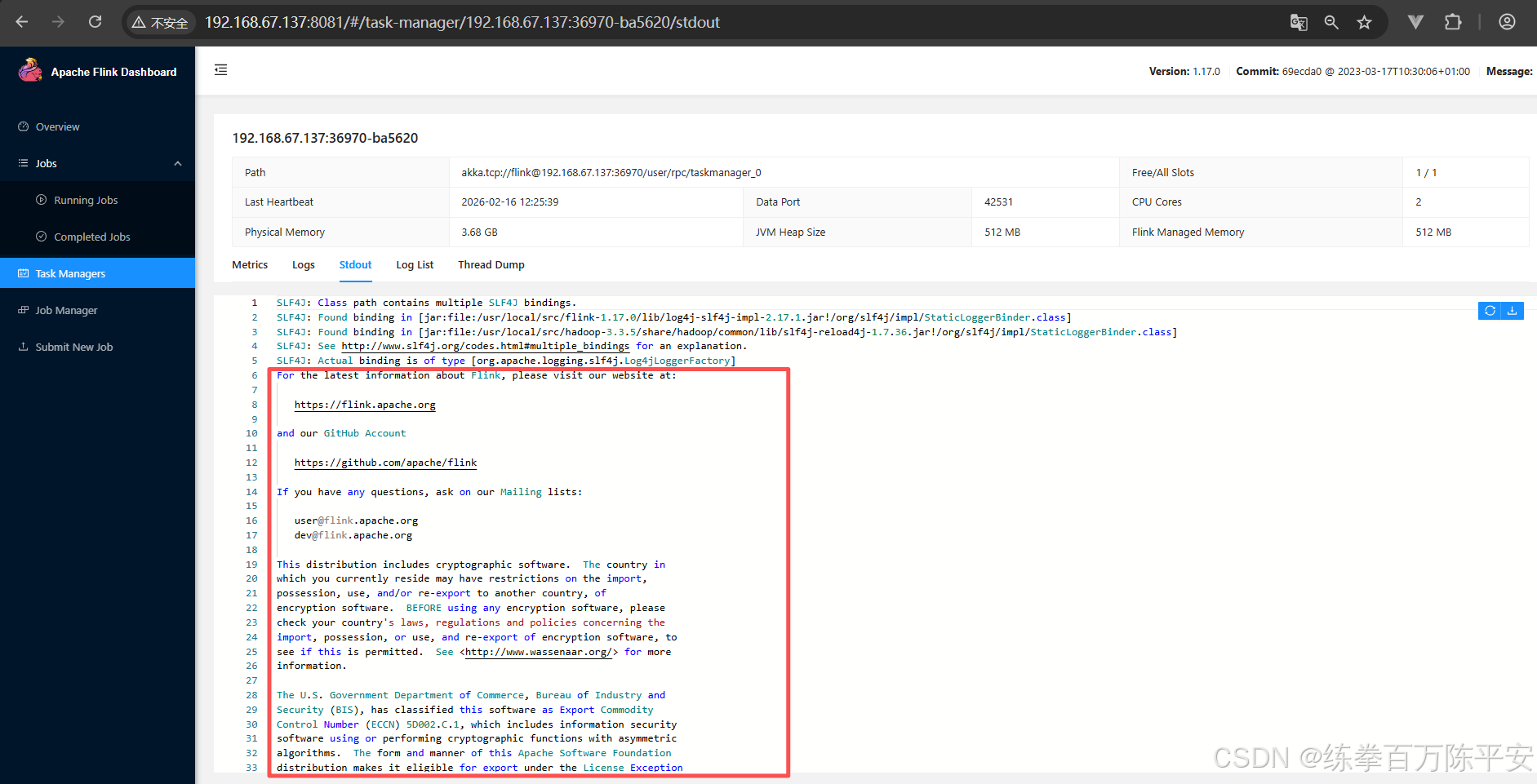Click the Jobs list icon in sidebar
This screenshot has width=1537, height=784.
[24, 163]
